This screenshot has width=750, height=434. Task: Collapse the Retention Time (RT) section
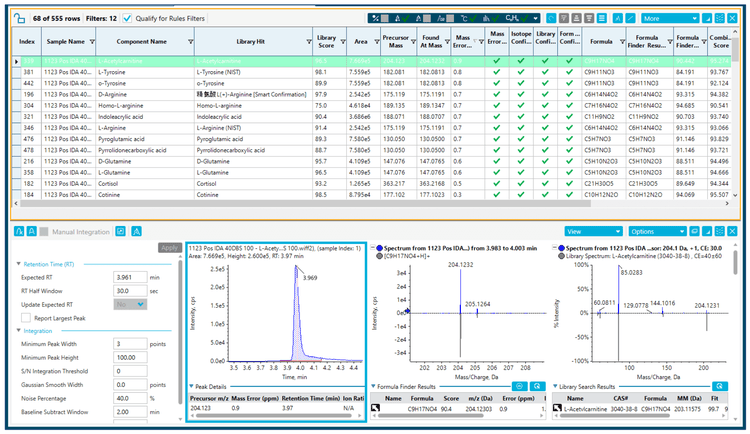(x=17, y=263)
